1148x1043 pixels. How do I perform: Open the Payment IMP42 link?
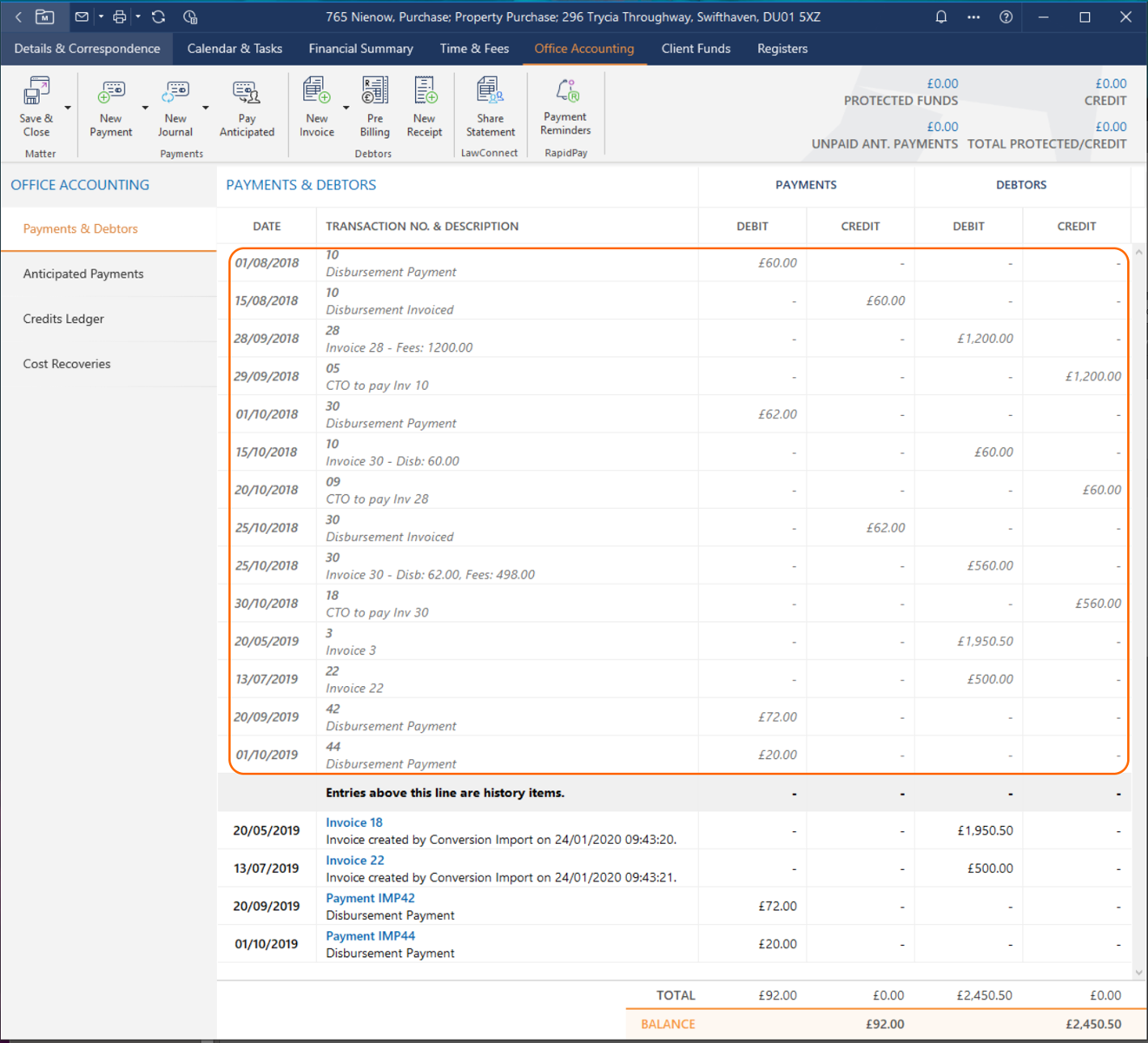click(370, 898)
